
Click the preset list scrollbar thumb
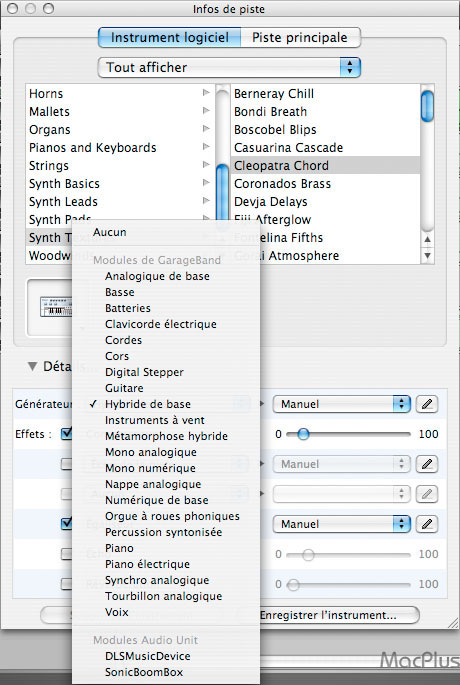pyautogui.click(x=428, y=106)
